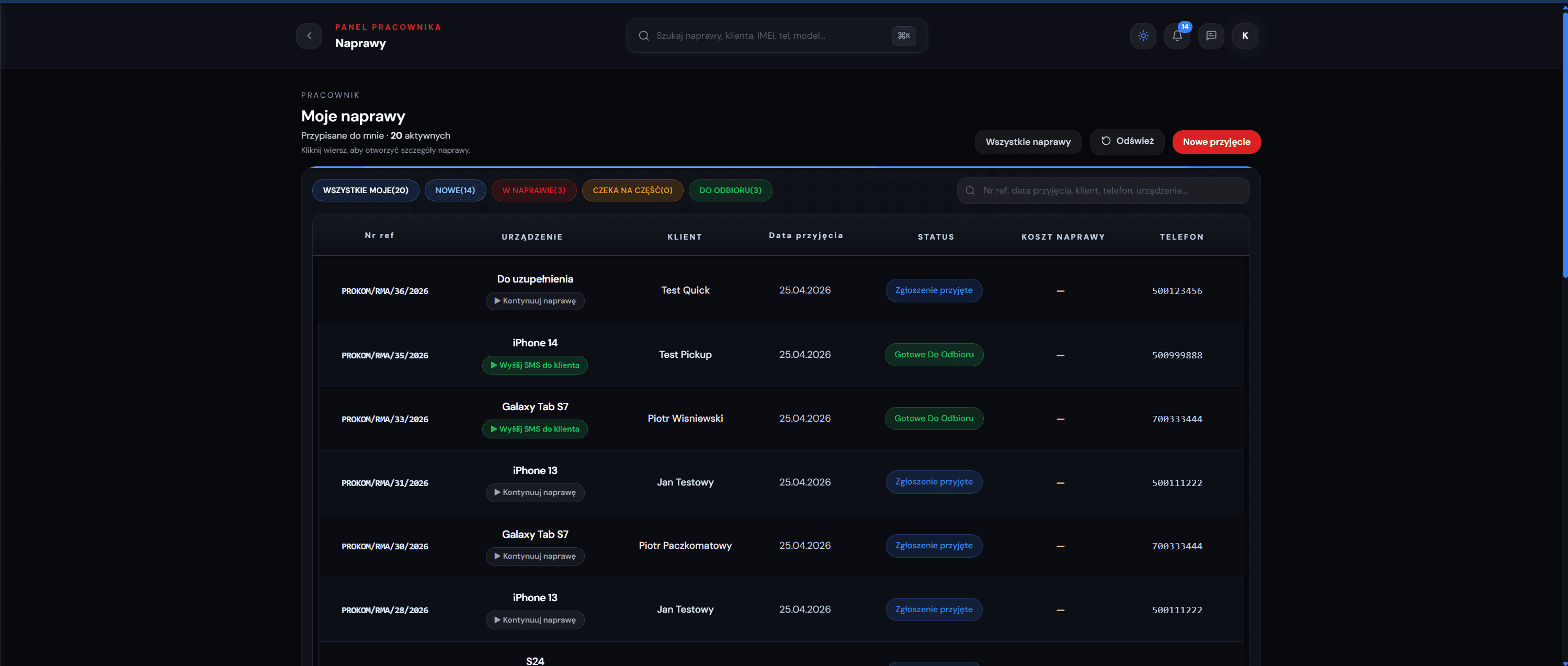Image resolution: width=1568 pixels, height=666 pixels.
Task: Continue repair for PROKOM/RMA/31/2026
Action: [535, 492]
